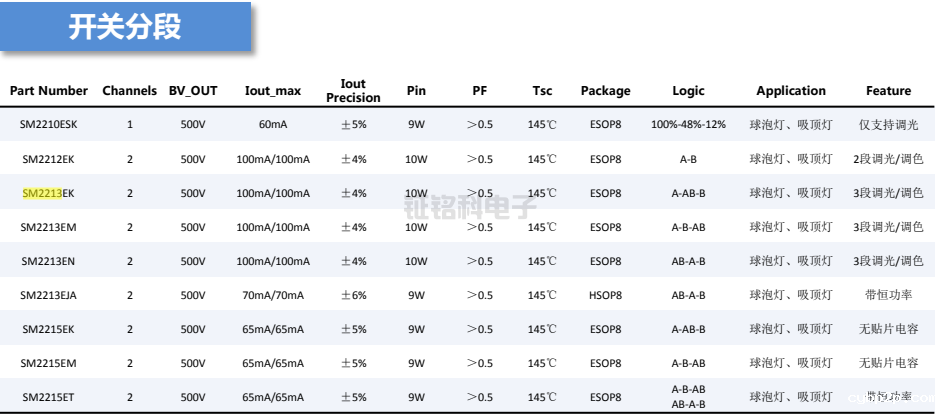Click the 2段调光/调色 feature cell
Screen dimensions: 938x414
click(x=888, y=159)
